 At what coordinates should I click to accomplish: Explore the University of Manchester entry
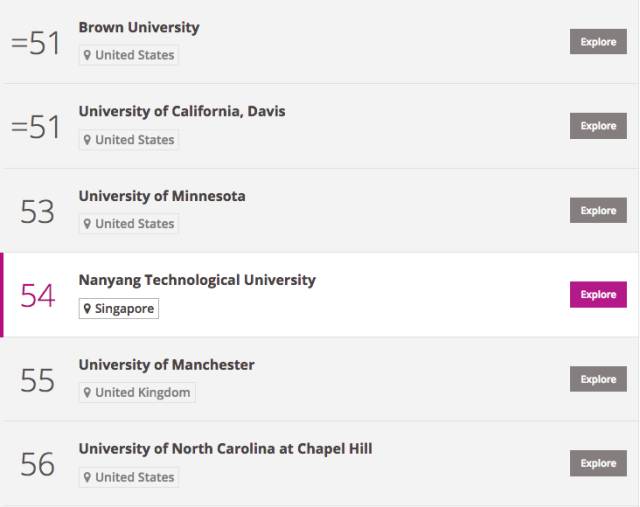598,379
